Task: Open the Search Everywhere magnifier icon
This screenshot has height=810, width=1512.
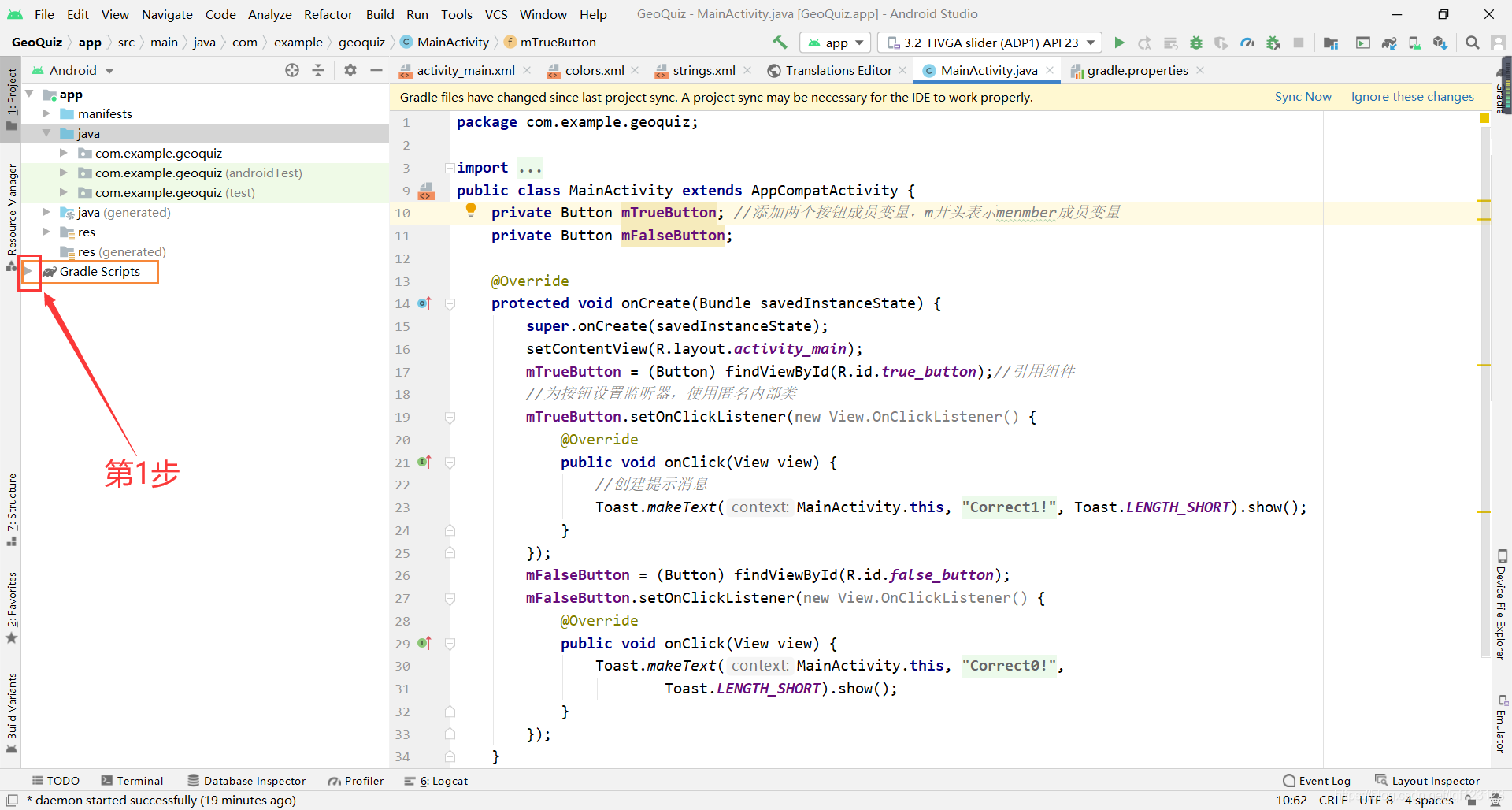Action: [x=1472, y=43]
